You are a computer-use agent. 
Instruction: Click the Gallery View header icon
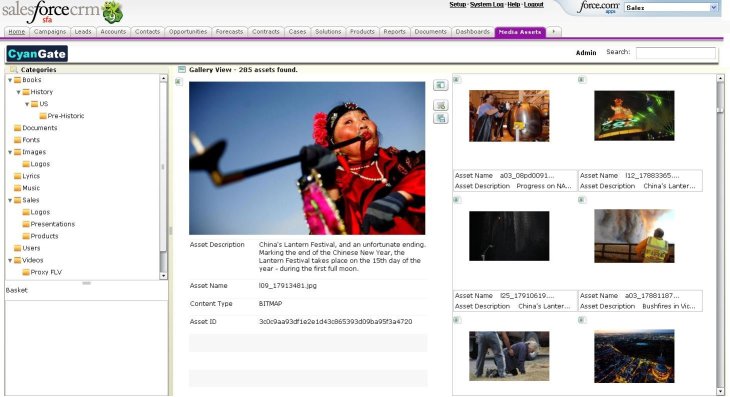coord(182,70)
